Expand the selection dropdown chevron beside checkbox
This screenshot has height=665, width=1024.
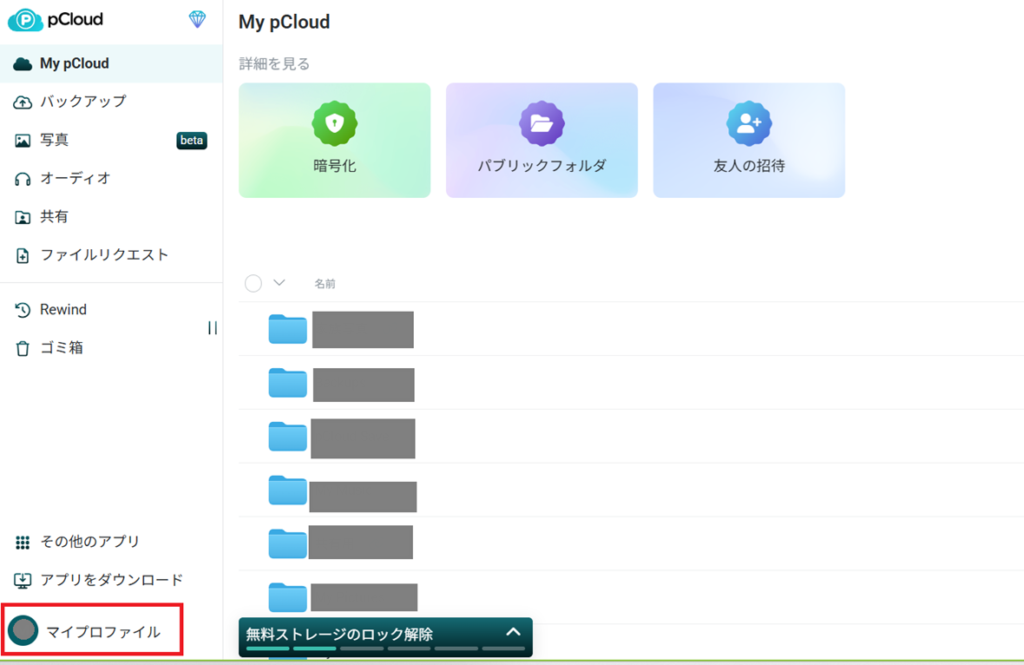pyautogui.click(x=279, y=283)
